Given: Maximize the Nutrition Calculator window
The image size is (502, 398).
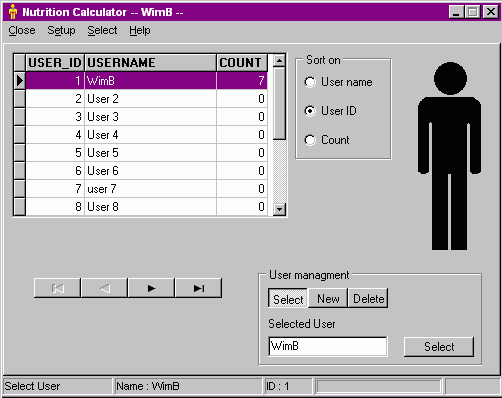Looking at the screenshot, I should 473,12.
